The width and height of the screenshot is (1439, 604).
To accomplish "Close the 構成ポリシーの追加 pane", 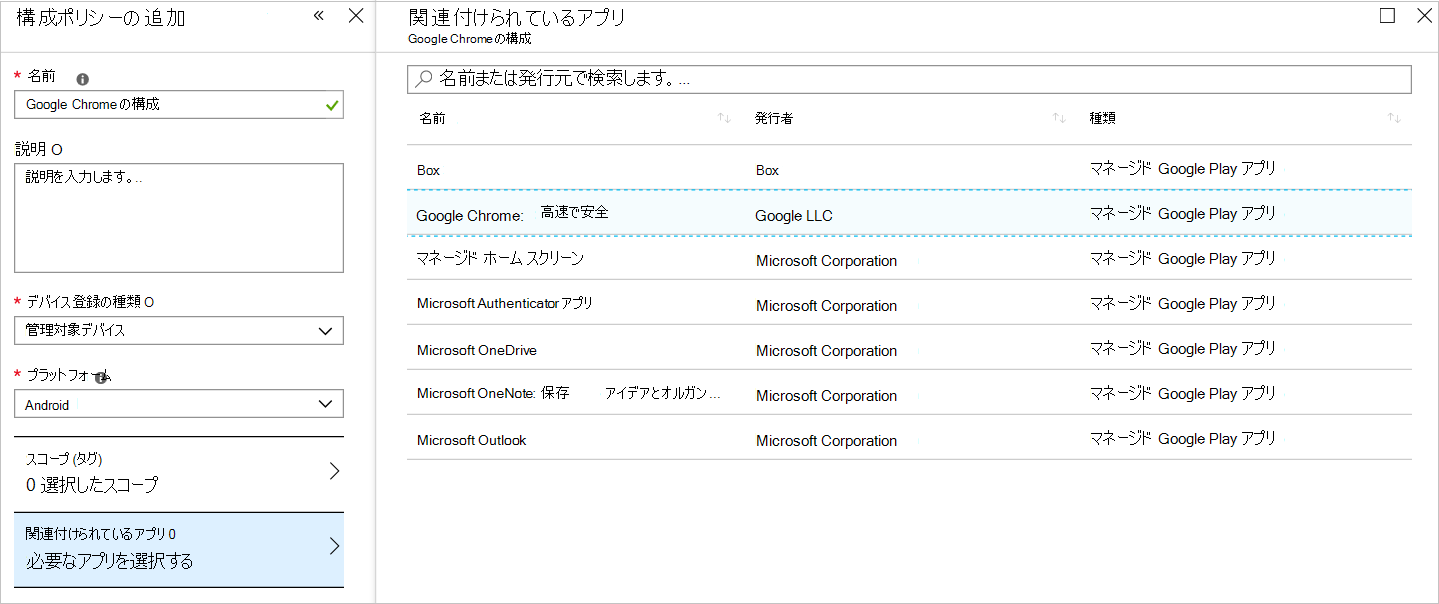I will pos(355,16).
